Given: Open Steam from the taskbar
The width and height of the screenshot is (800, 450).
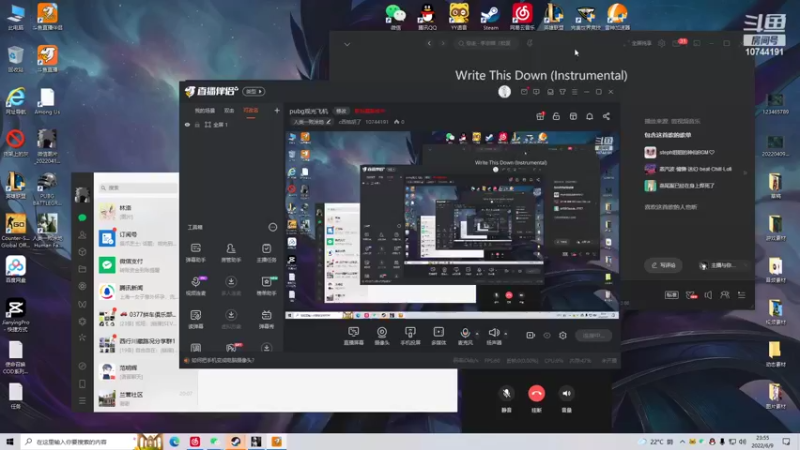Looking at the screenshot, I should coord(236,442).
